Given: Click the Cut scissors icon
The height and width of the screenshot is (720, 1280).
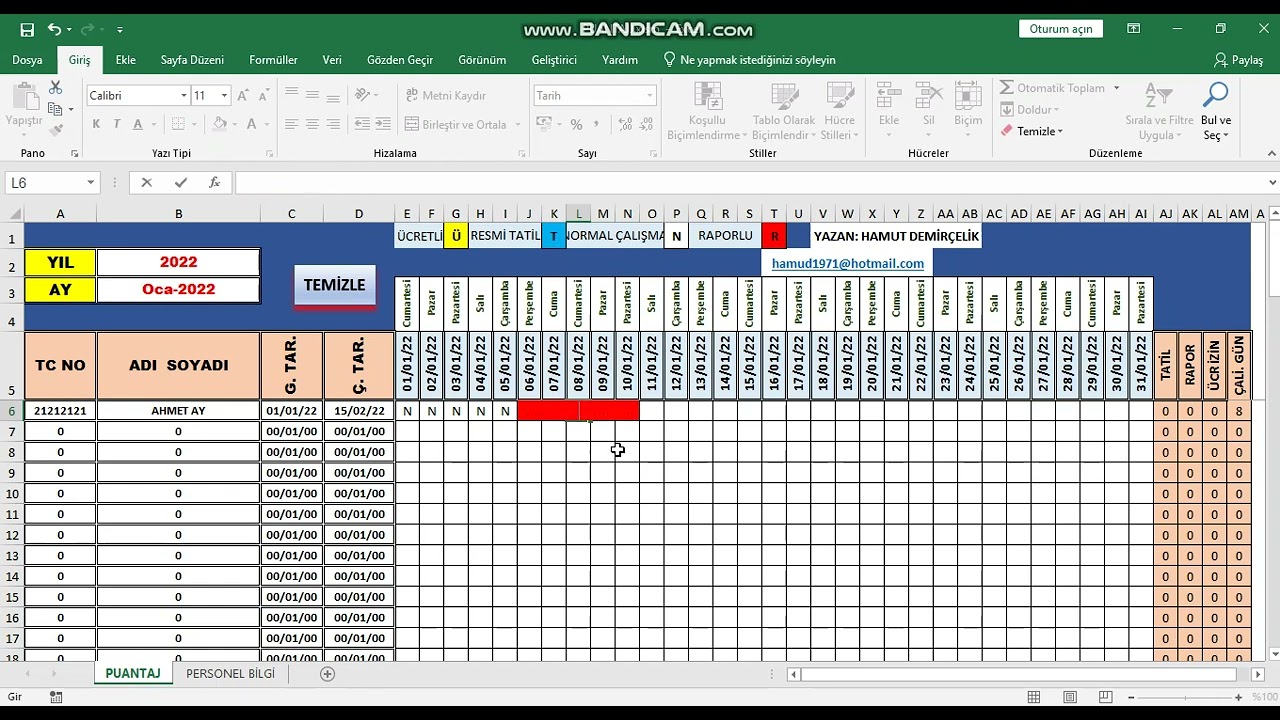Looking at the screenshot, I should pos(56,88).
